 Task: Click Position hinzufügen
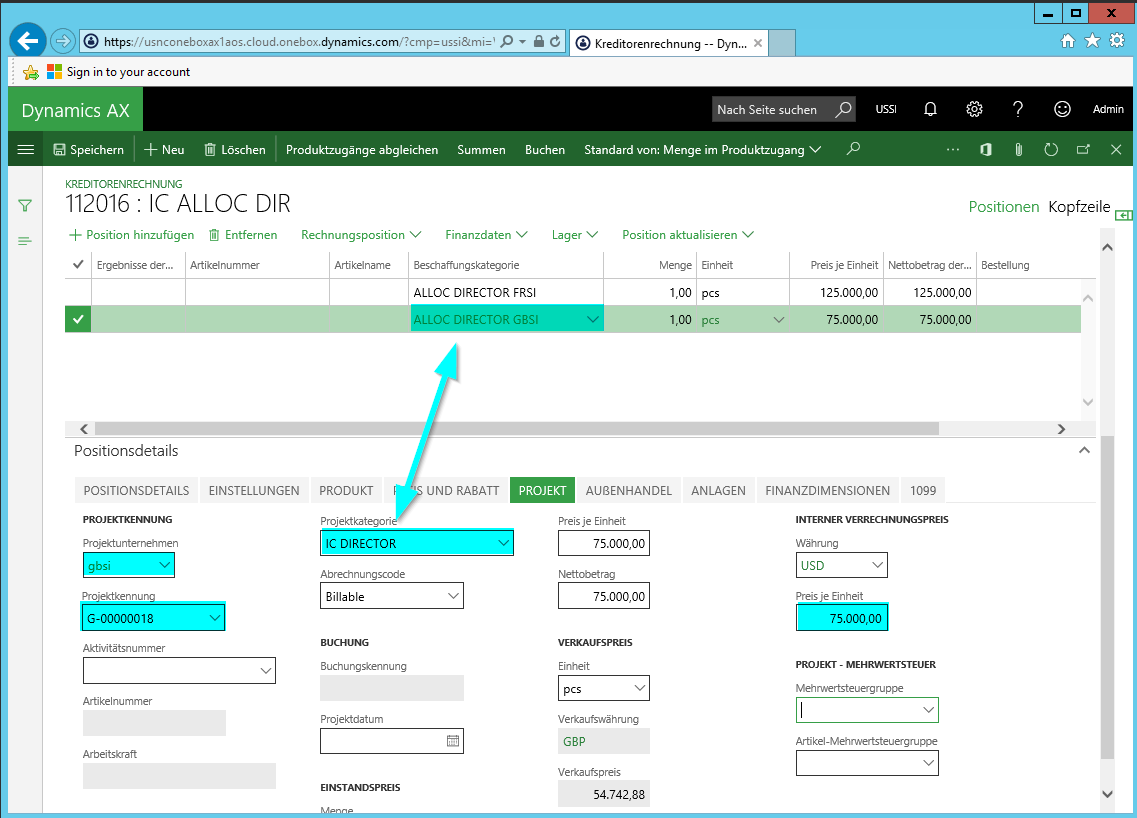(131, 235)
